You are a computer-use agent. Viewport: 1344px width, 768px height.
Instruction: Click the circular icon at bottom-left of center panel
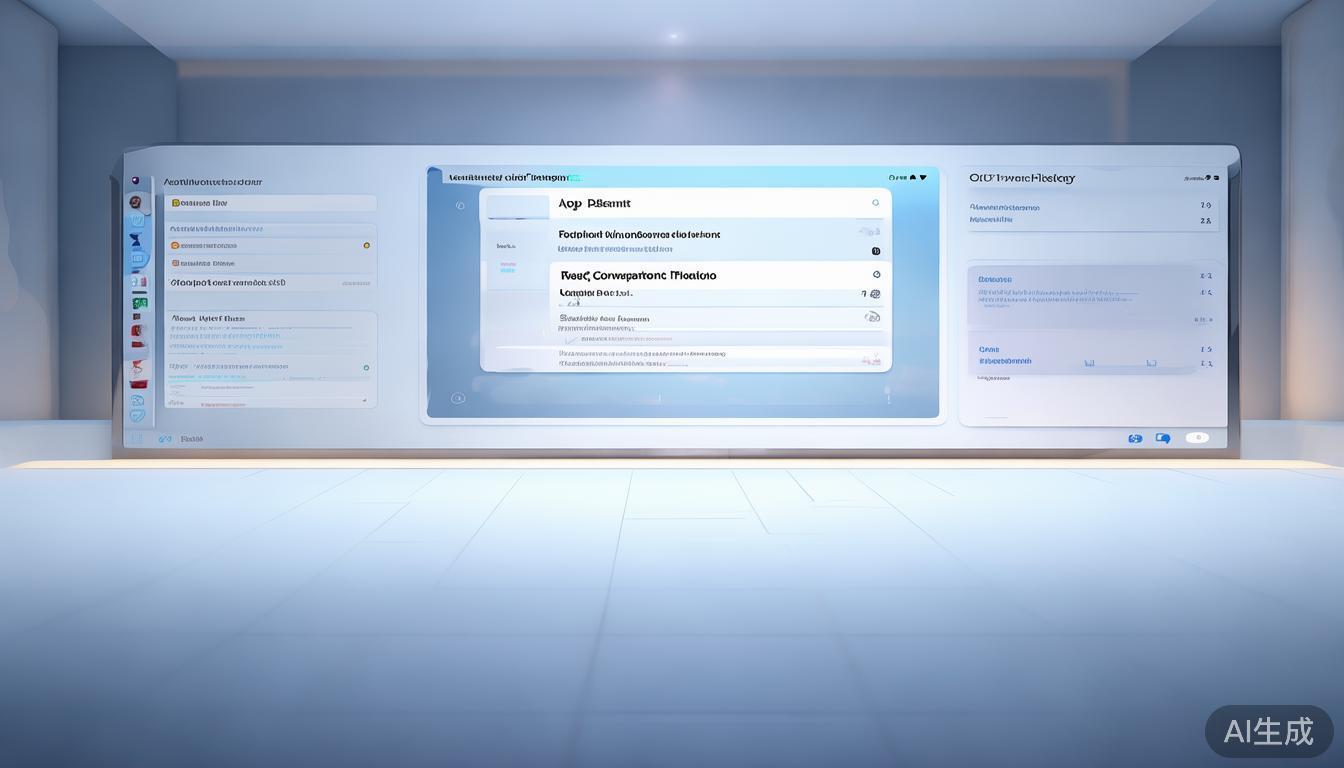(x=458, y=398)
